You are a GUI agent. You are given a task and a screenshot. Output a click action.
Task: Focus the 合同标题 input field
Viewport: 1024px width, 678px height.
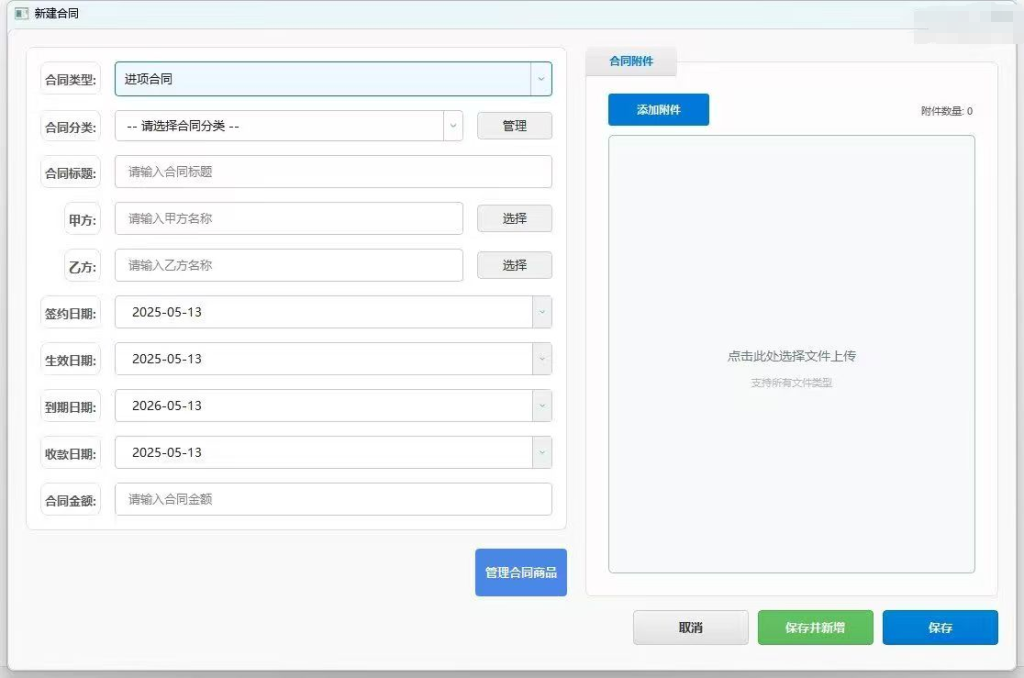333,172
